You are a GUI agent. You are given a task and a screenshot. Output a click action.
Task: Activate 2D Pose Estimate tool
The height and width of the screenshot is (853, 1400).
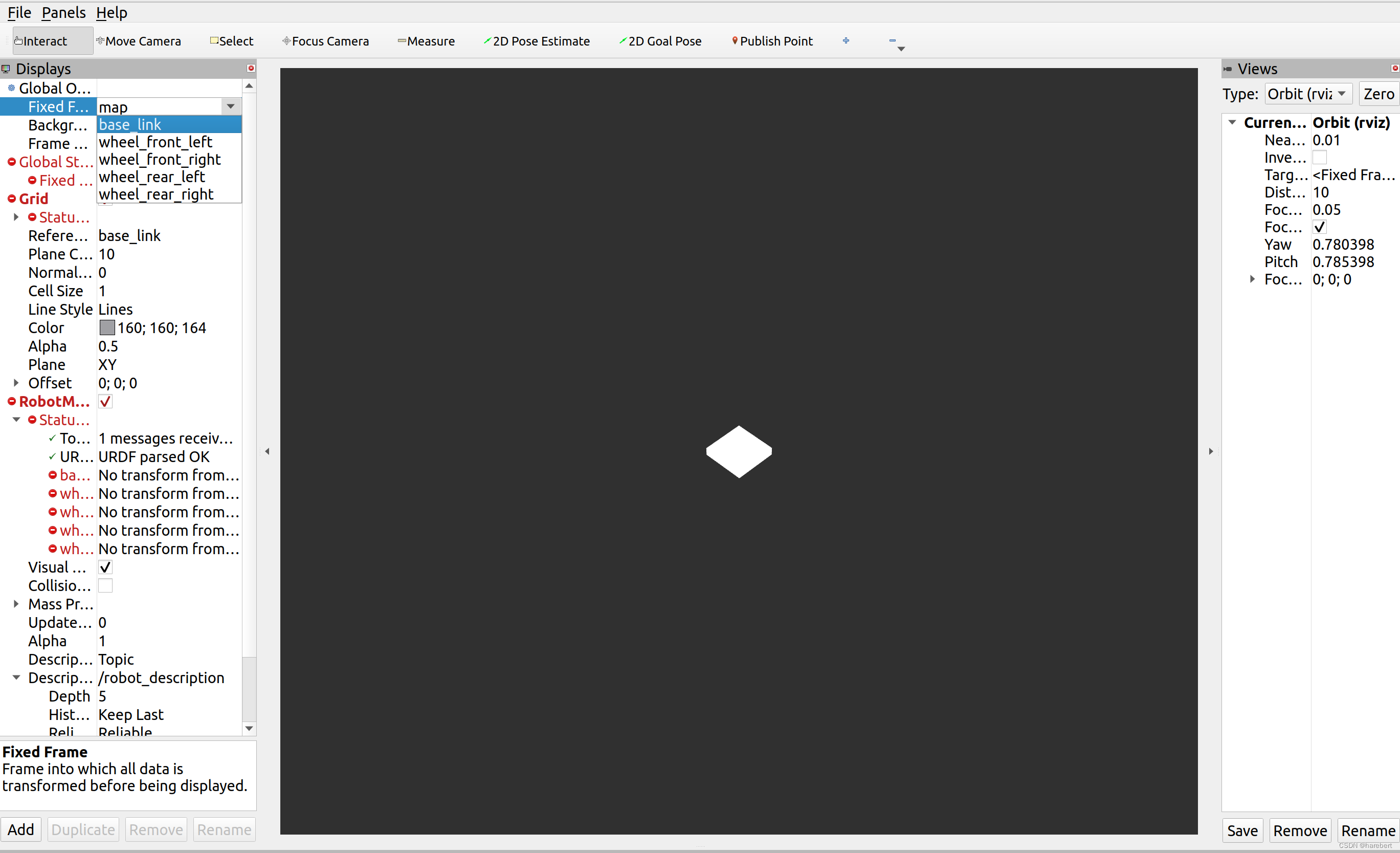click(537, 41)
